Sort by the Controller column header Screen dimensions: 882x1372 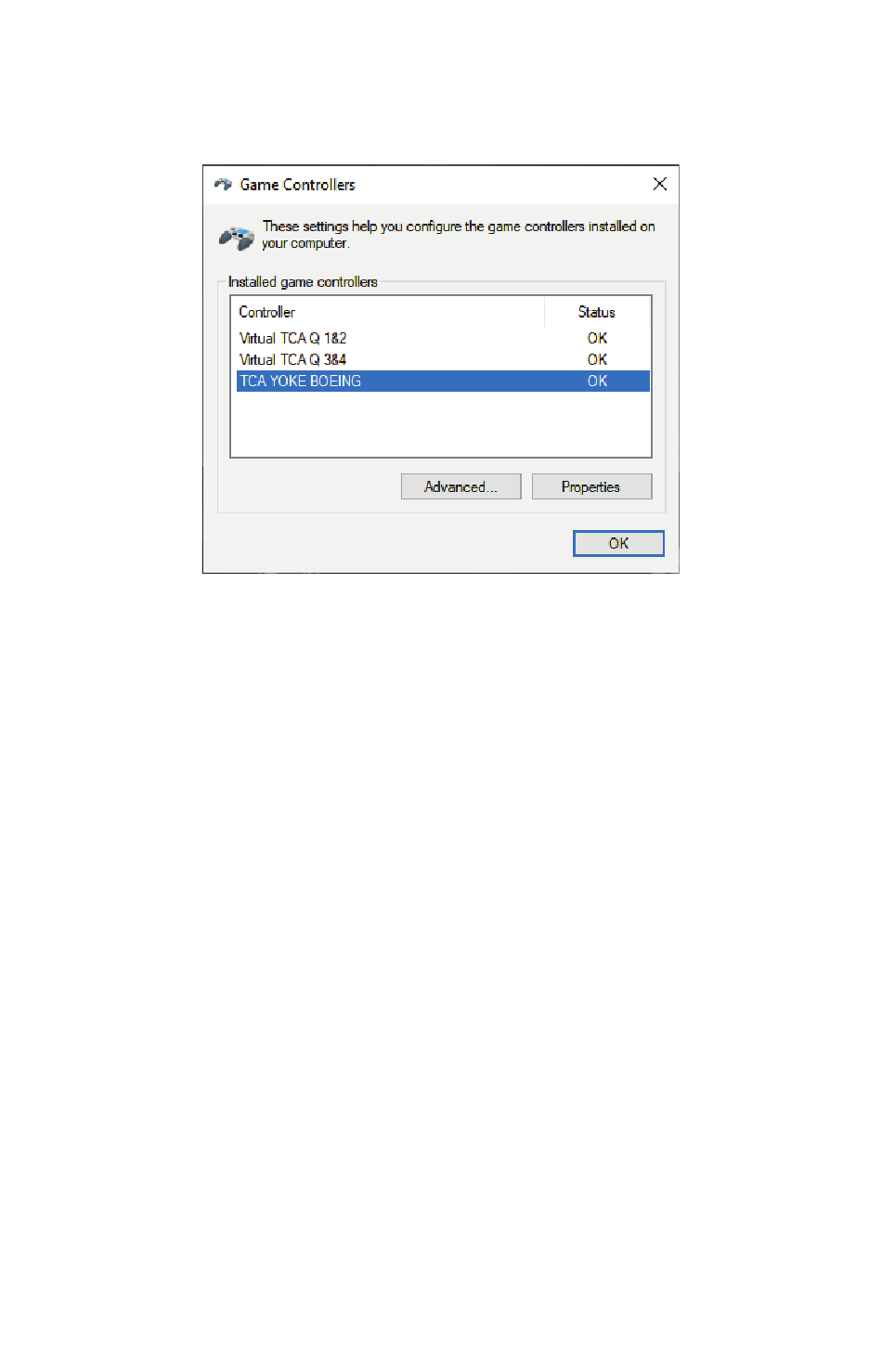point(390,312)
